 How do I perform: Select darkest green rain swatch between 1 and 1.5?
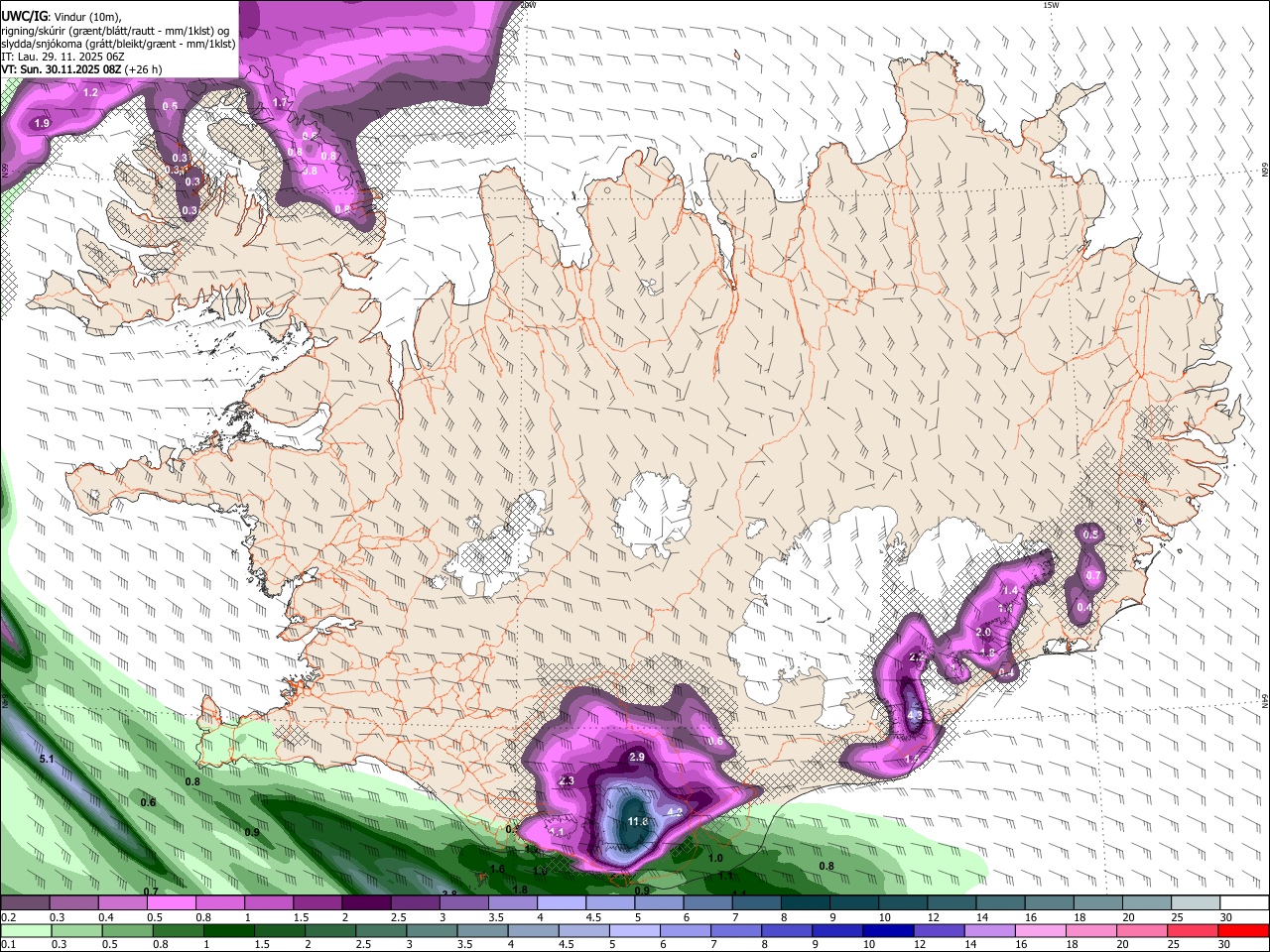228,930
